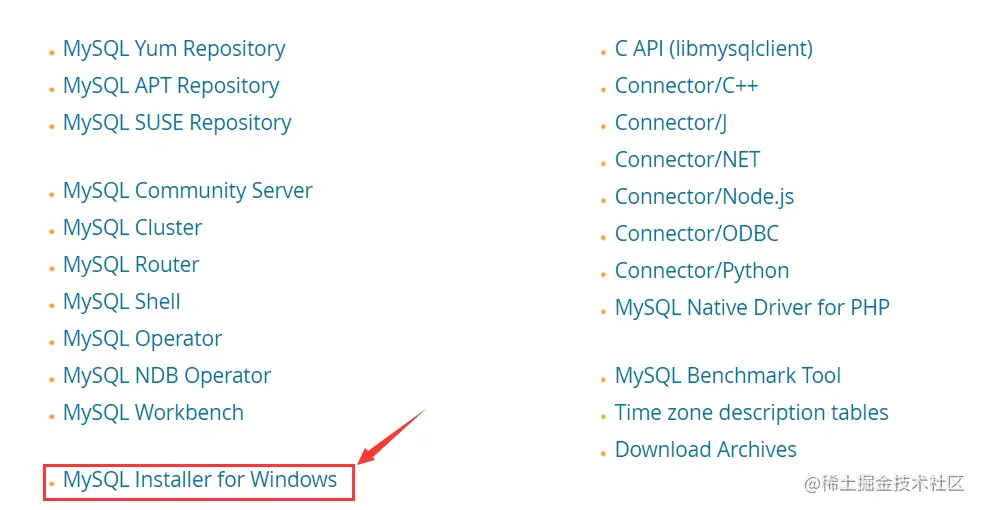This screenshot has width=981, height=510.
Task: Open the Connector/ODBC link
Action: tap(697, 233)
